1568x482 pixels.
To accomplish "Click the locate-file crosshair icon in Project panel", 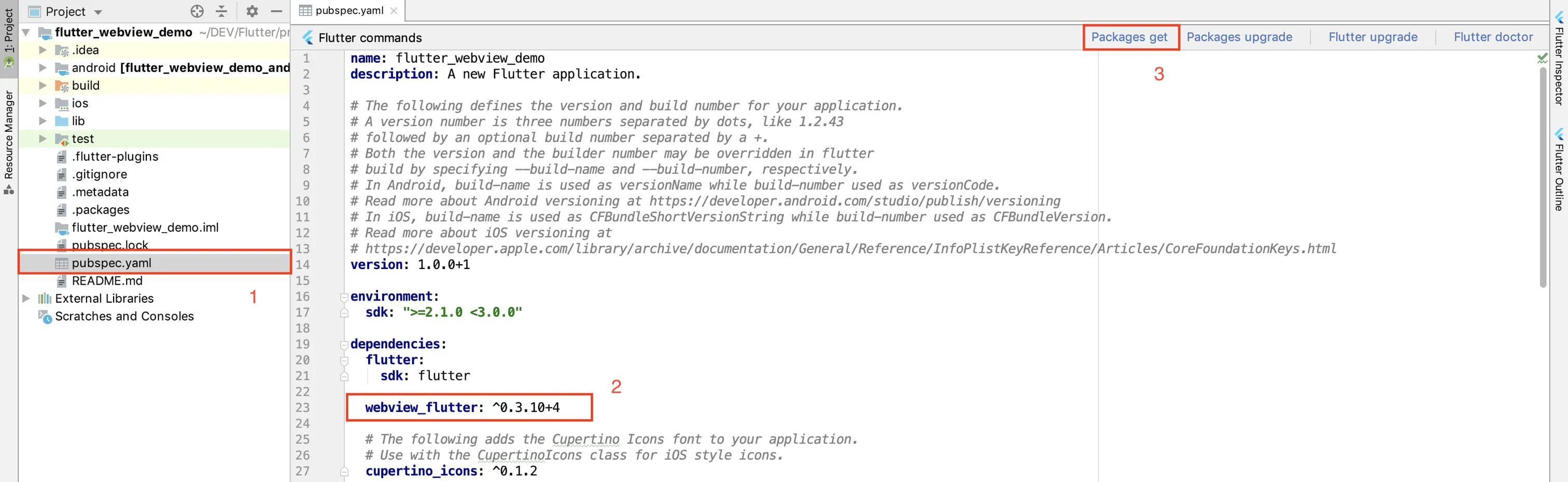I will [x=197, y=11].
